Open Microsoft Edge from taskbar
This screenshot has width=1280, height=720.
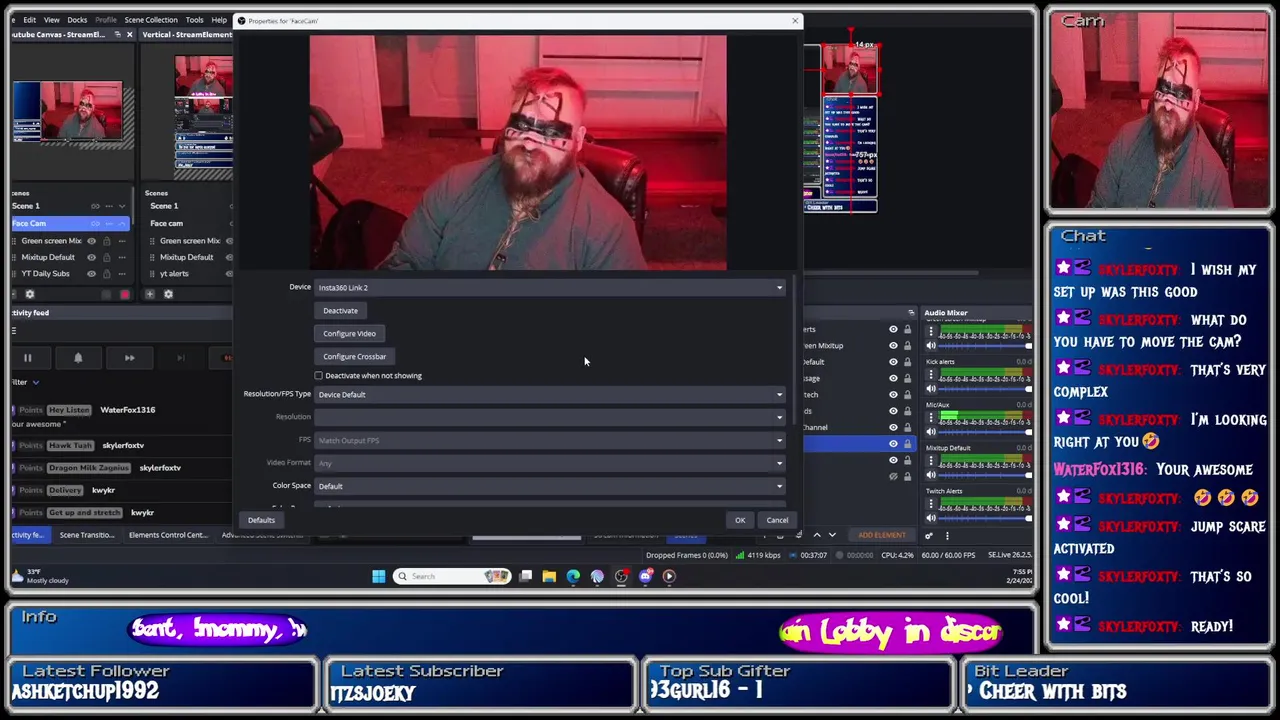click(573, 576)
